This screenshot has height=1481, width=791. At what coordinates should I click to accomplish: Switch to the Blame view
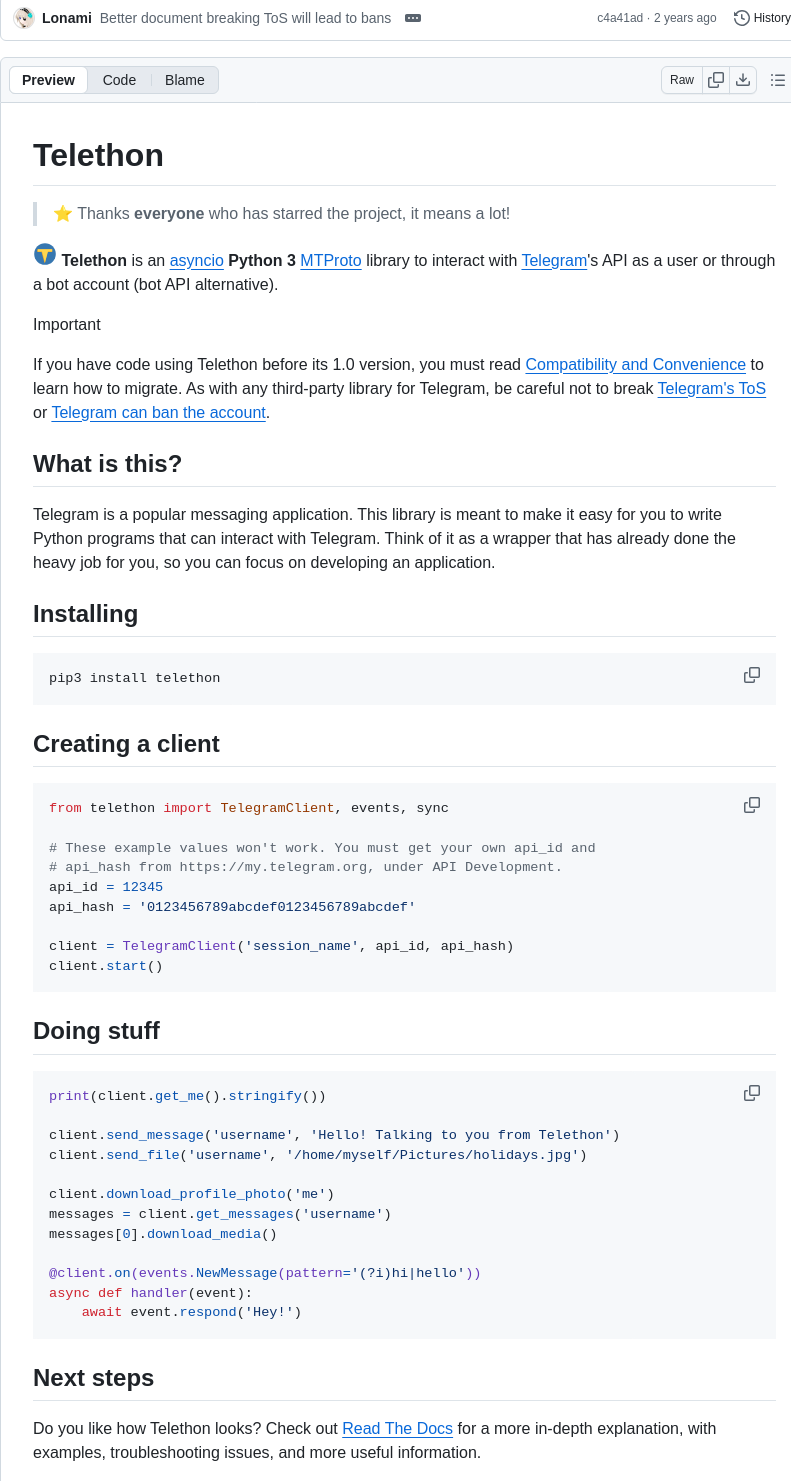point(185,80)
